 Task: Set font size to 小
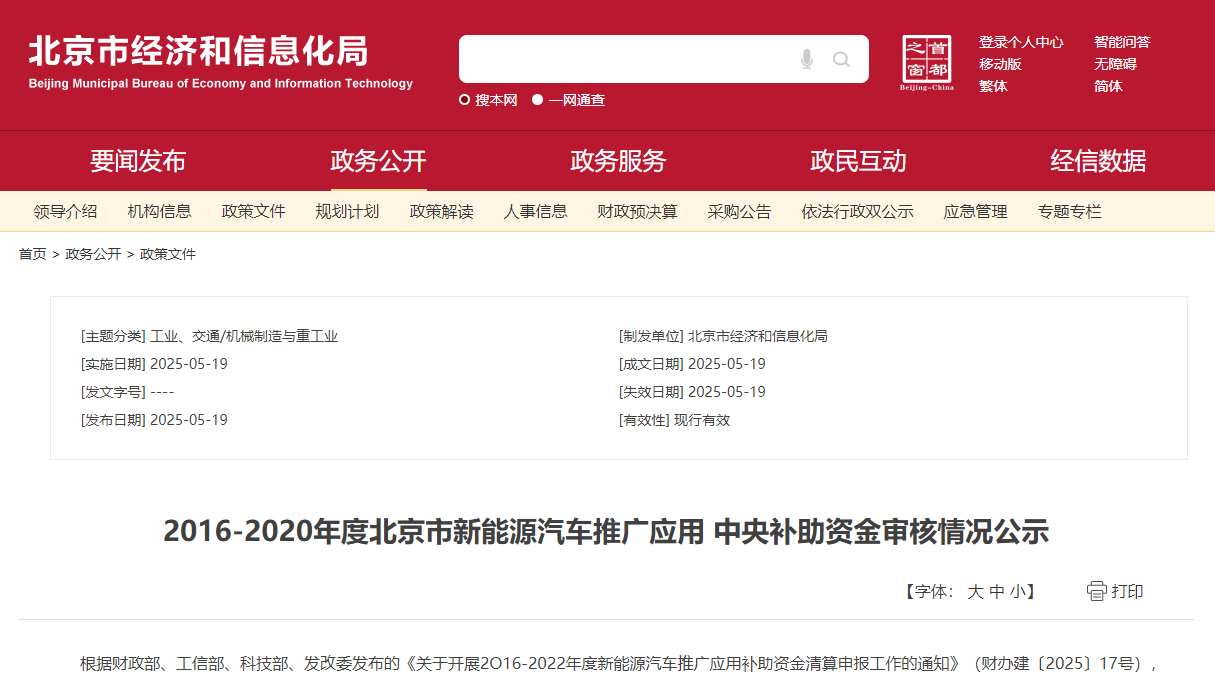[1017, 592]
